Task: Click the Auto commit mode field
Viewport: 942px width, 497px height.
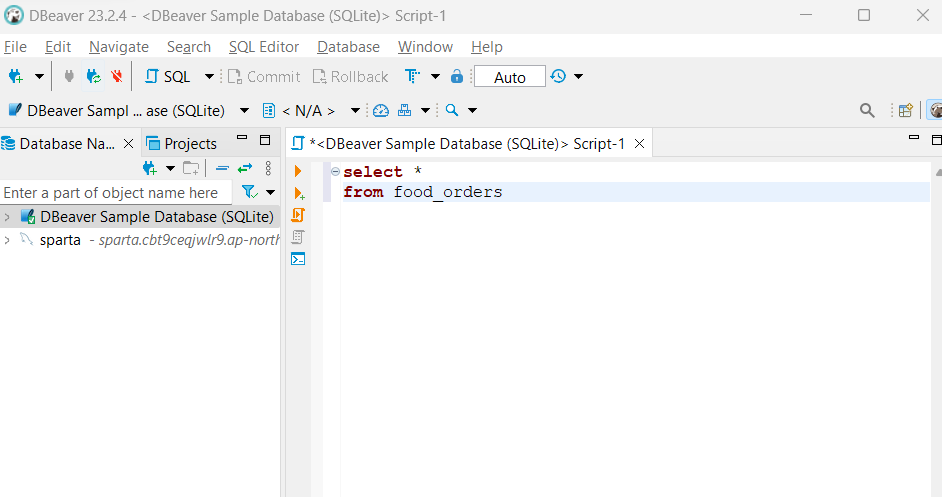Action: coord(509,77)
